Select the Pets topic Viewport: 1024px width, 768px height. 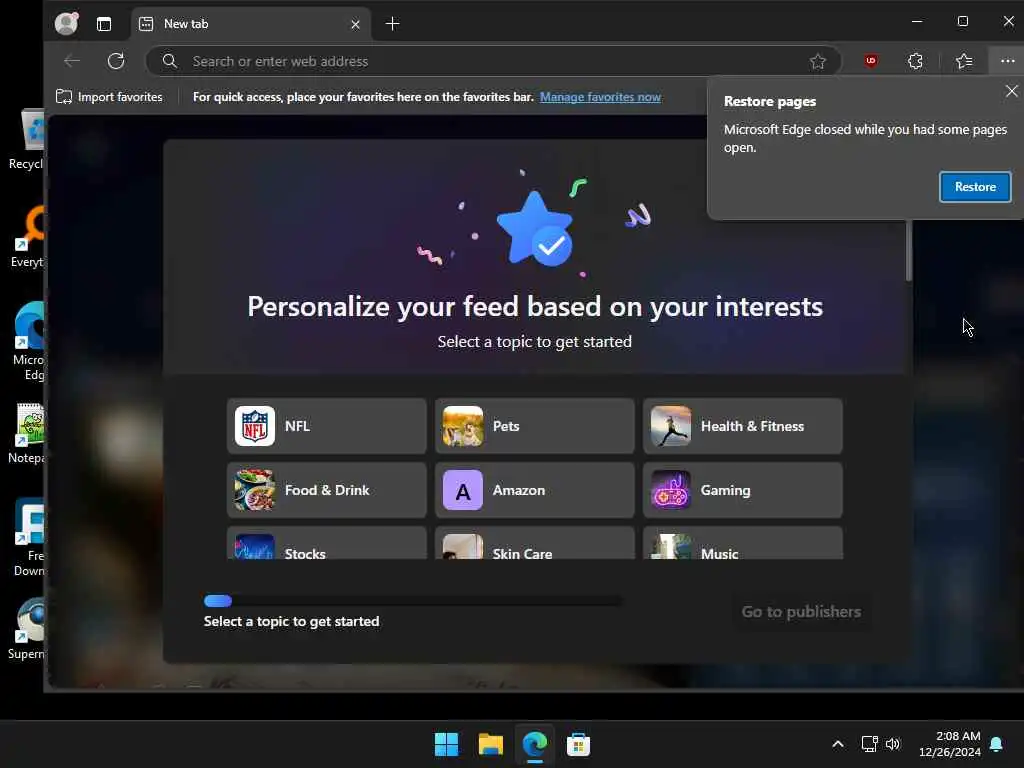click(535, 426)
